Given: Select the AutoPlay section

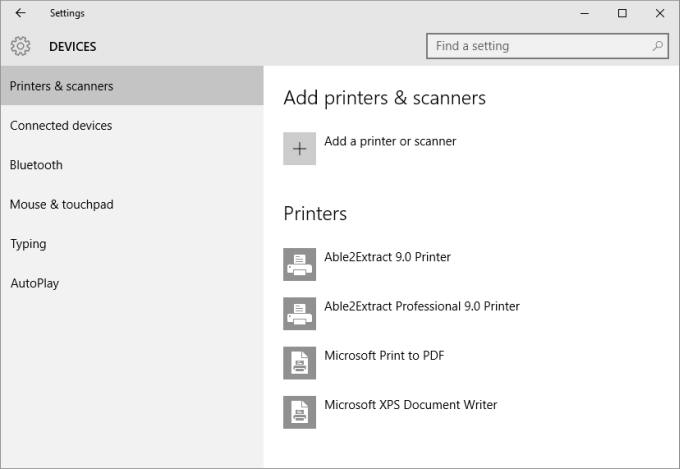Looking at the screenshot, I should [132, 283].
